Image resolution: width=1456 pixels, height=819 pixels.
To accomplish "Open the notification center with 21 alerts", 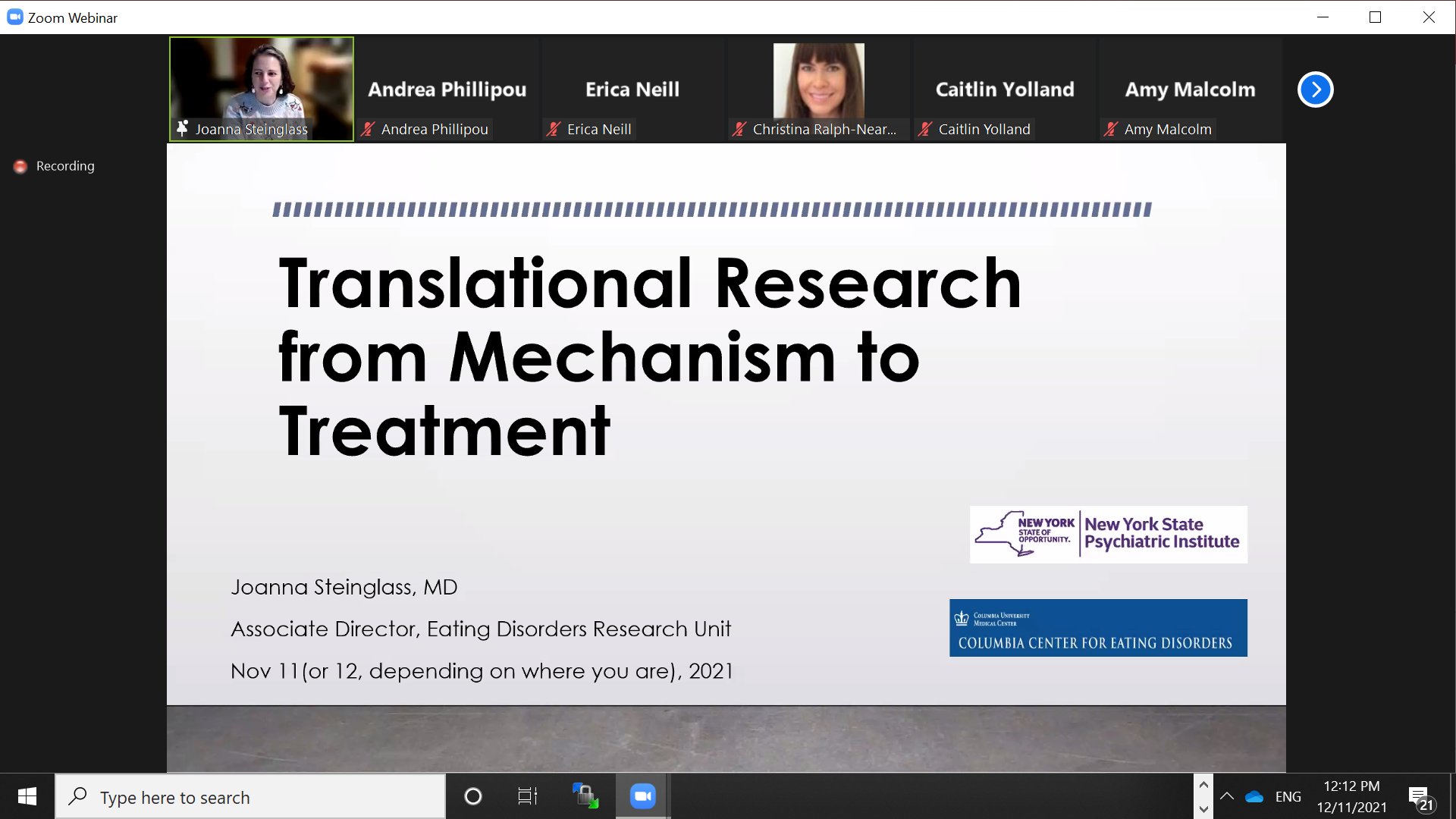I will [1420, 797].
